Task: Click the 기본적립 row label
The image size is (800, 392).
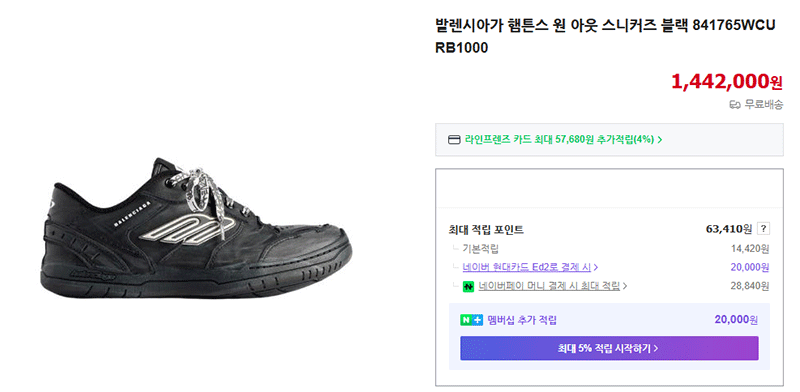Action: [x=480, y=249]
